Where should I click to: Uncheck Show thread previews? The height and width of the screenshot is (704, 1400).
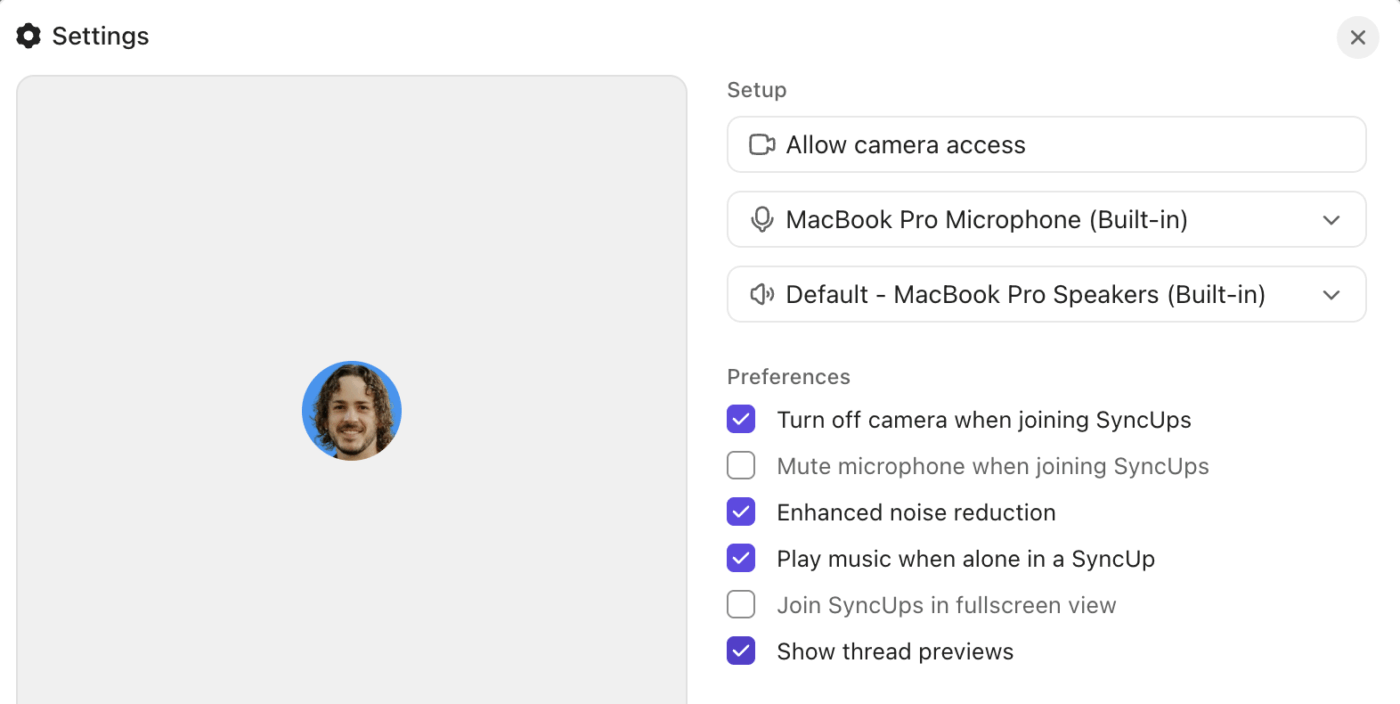tap(741, 650)
